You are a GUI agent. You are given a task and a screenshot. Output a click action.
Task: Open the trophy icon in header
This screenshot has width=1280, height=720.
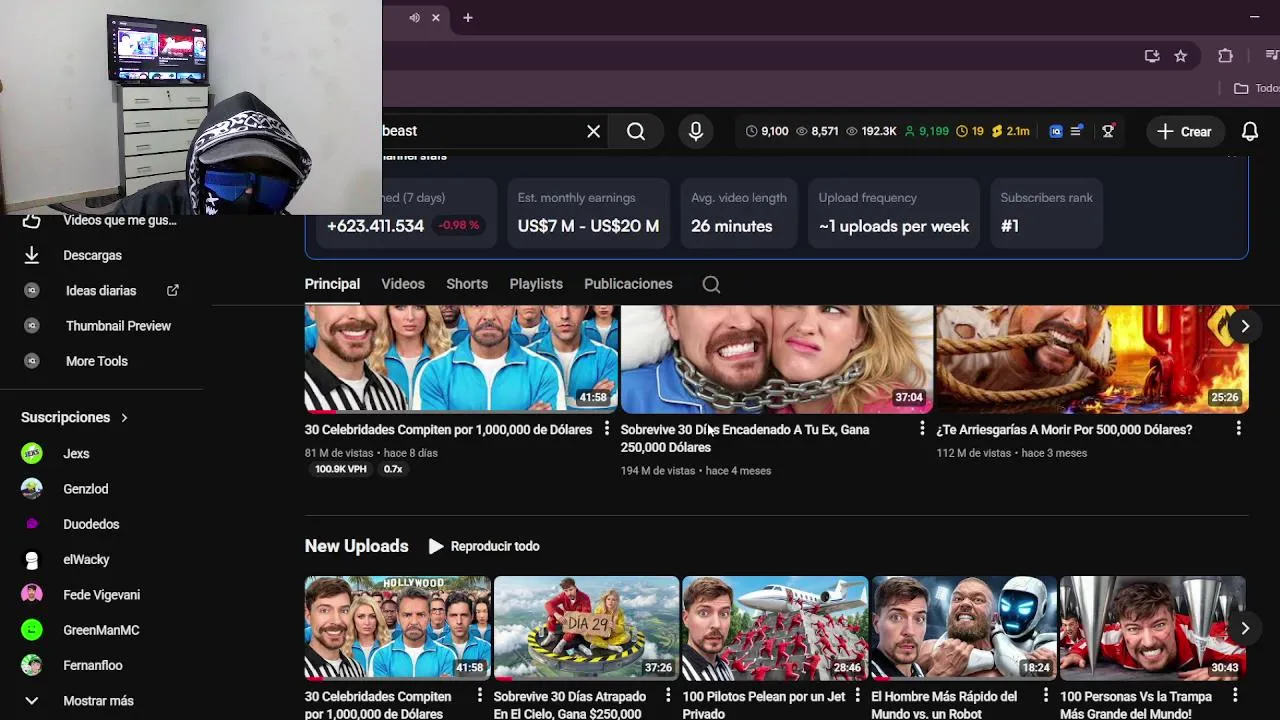tap(1108, 131)
